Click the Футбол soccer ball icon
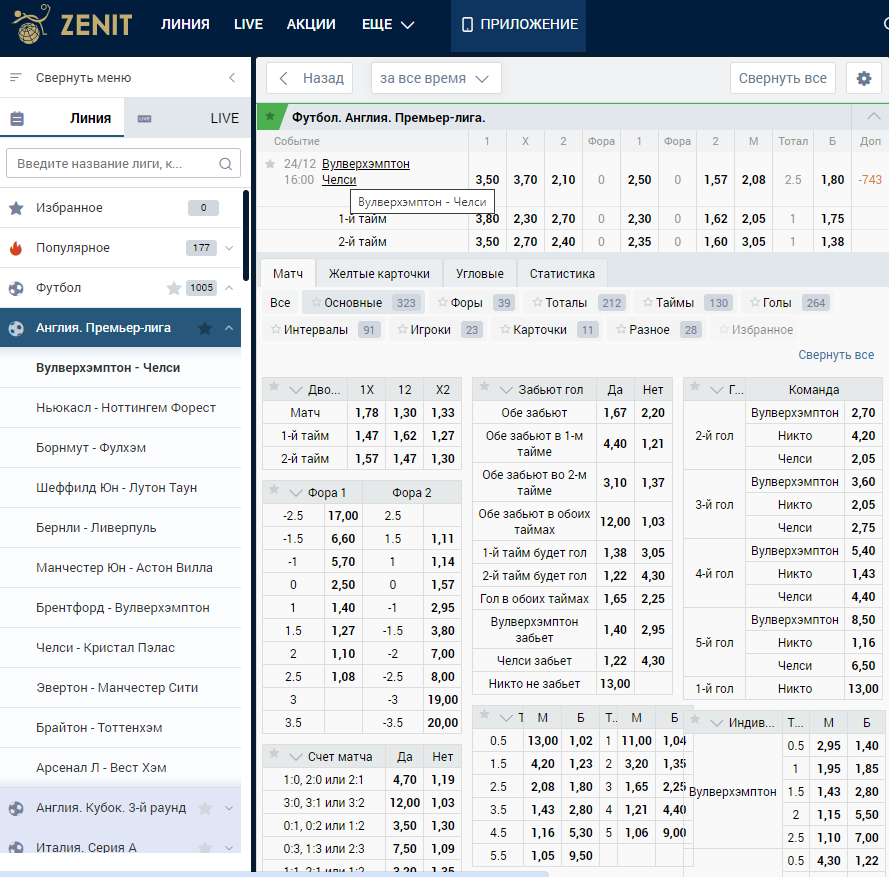889x877 pixels. pyautogui.click(x=16, y=288)
